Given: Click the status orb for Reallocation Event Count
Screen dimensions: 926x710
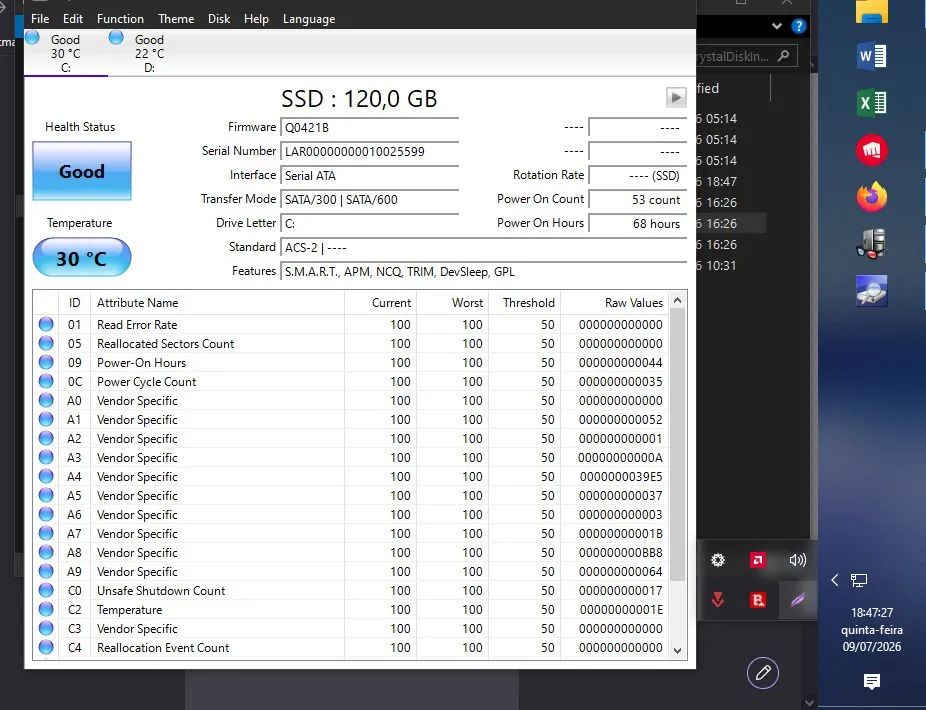Looking at the screenshot, I should (46, 647).
